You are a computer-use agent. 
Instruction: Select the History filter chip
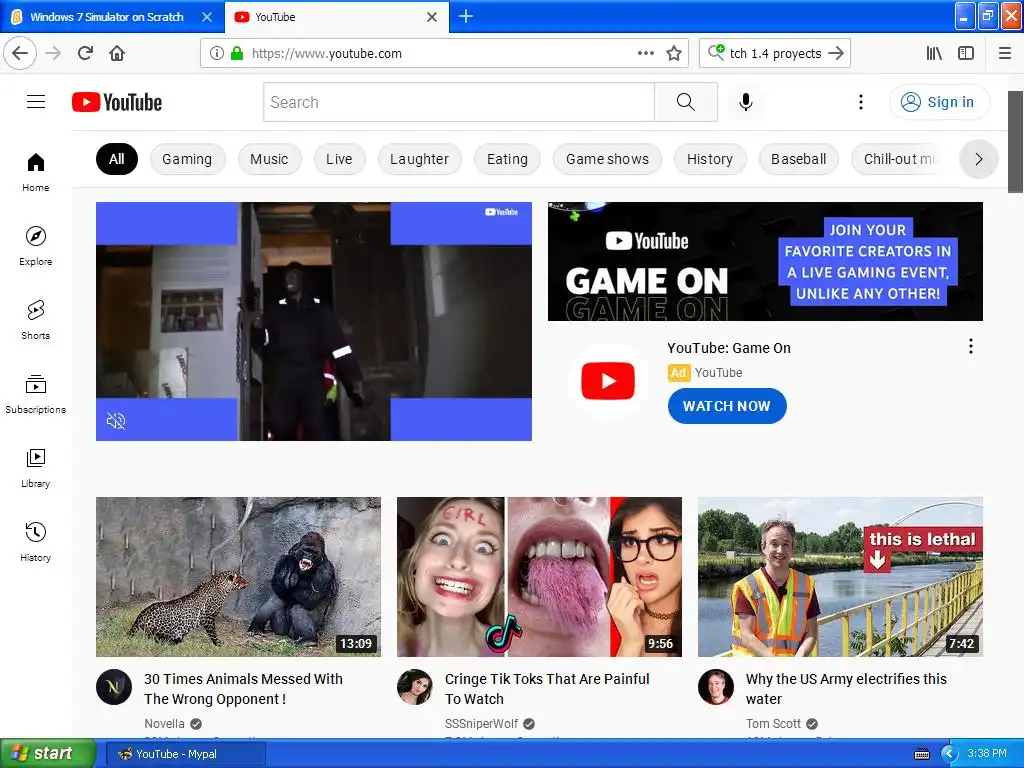click(710, 159)
